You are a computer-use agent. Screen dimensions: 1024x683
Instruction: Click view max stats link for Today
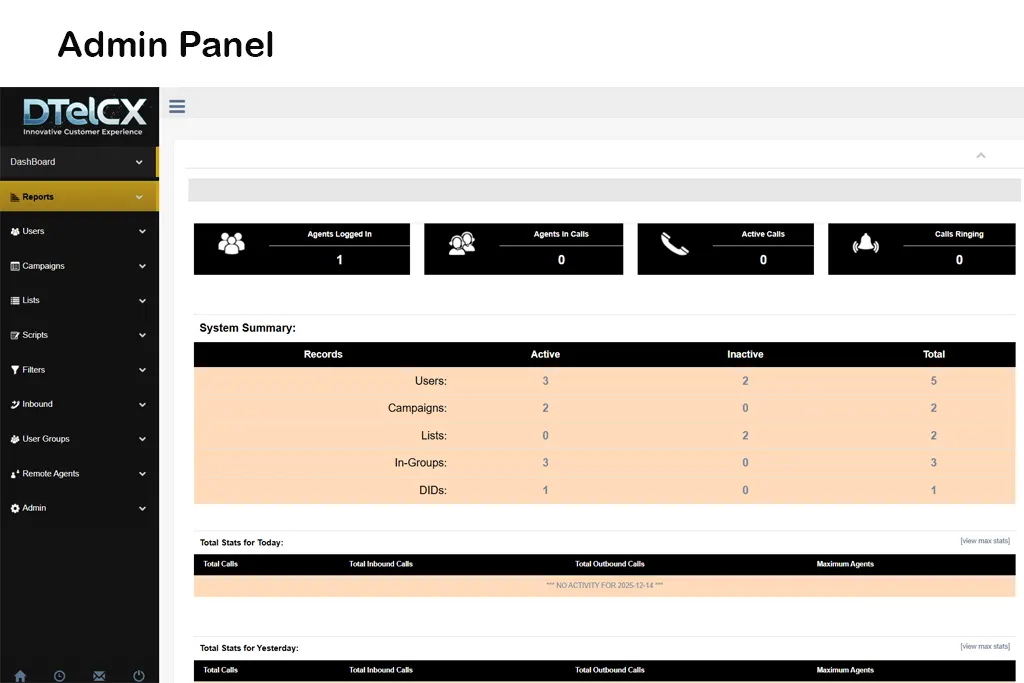(x=984, y=541)
